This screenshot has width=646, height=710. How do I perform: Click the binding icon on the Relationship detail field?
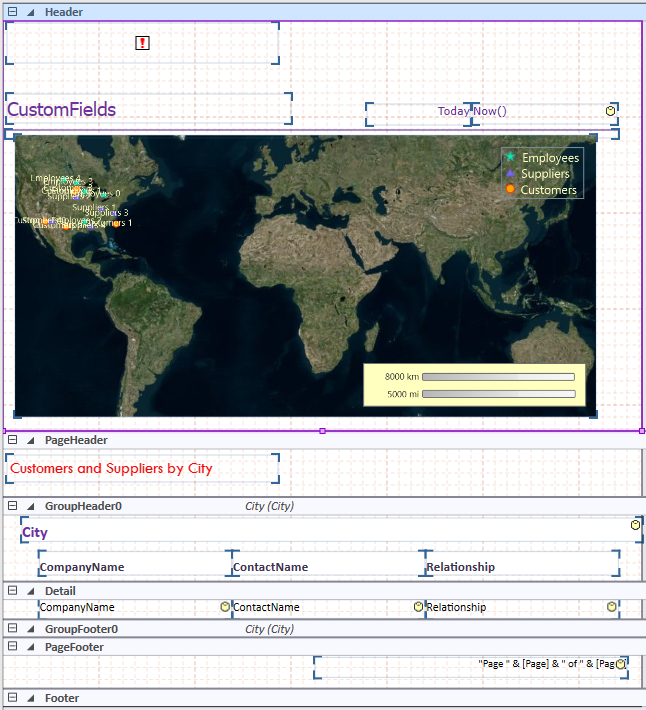click(x=611, y=607)
